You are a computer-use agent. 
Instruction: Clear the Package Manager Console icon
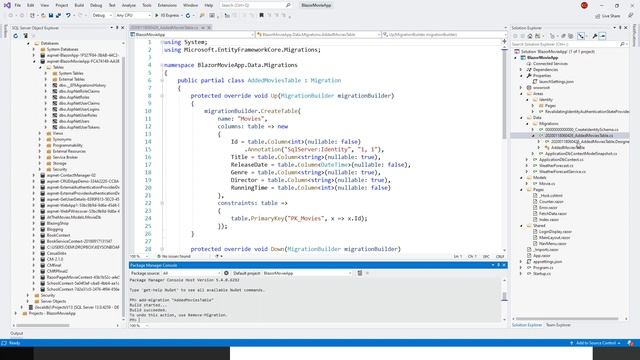tap(360, 273)
